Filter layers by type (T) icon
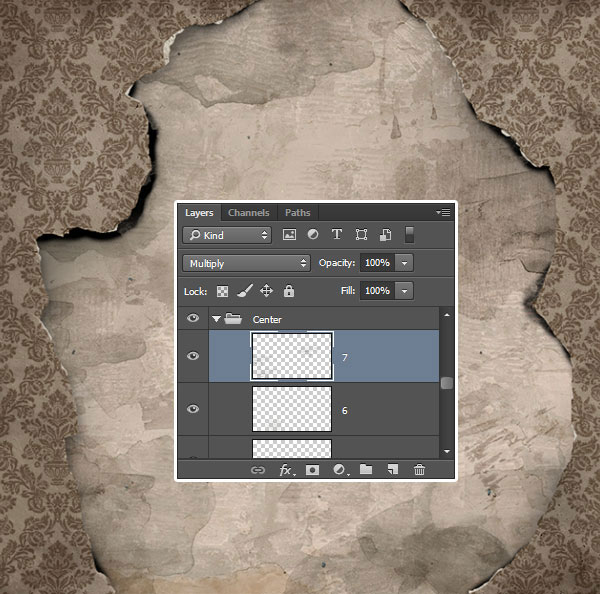This screenshot has height=594, width=600. point(336,235)
